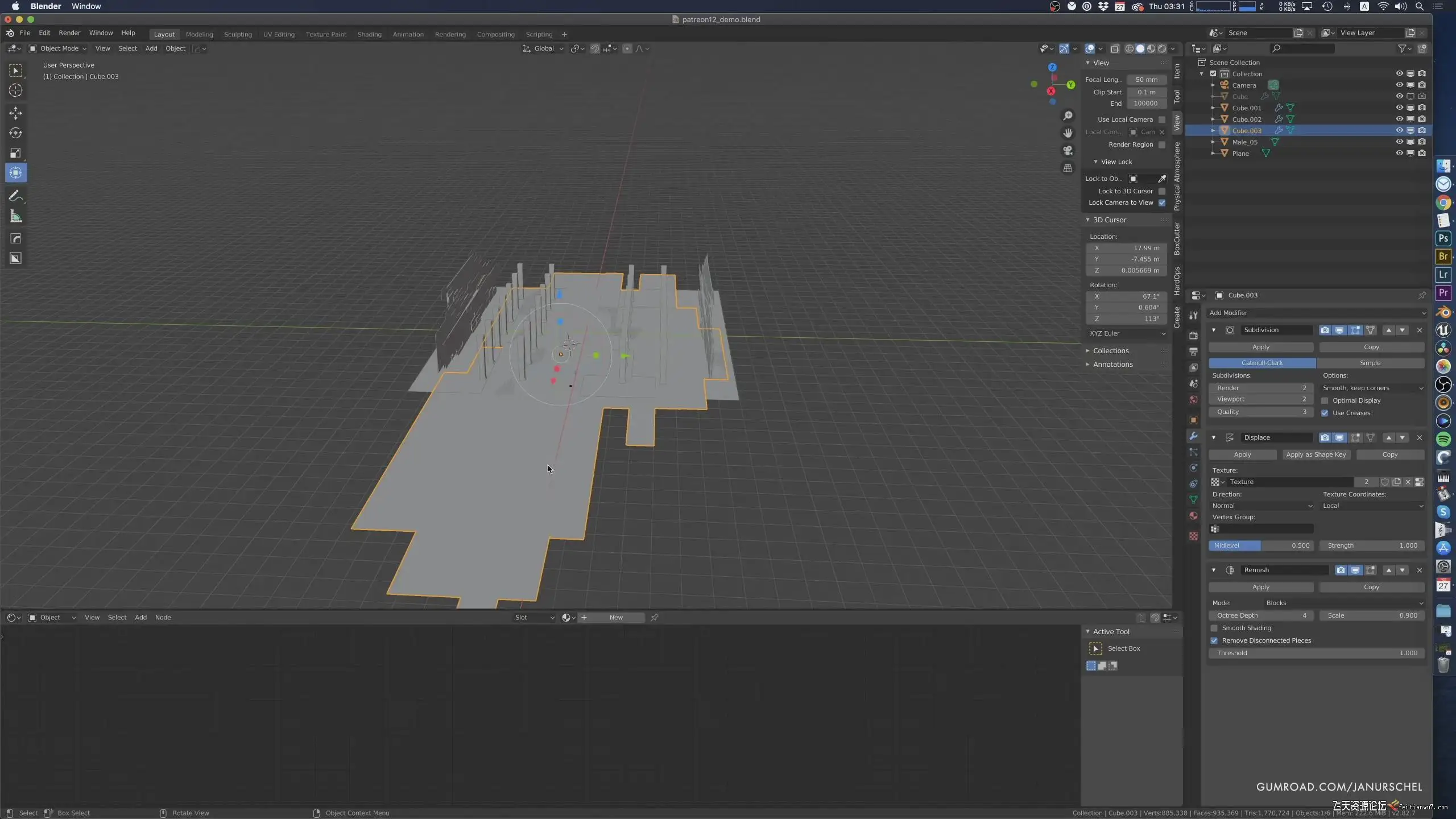Switch to the Sculpting workspace tab
This screenshot has width=1456, height=819.
click(x=238, y=34)
